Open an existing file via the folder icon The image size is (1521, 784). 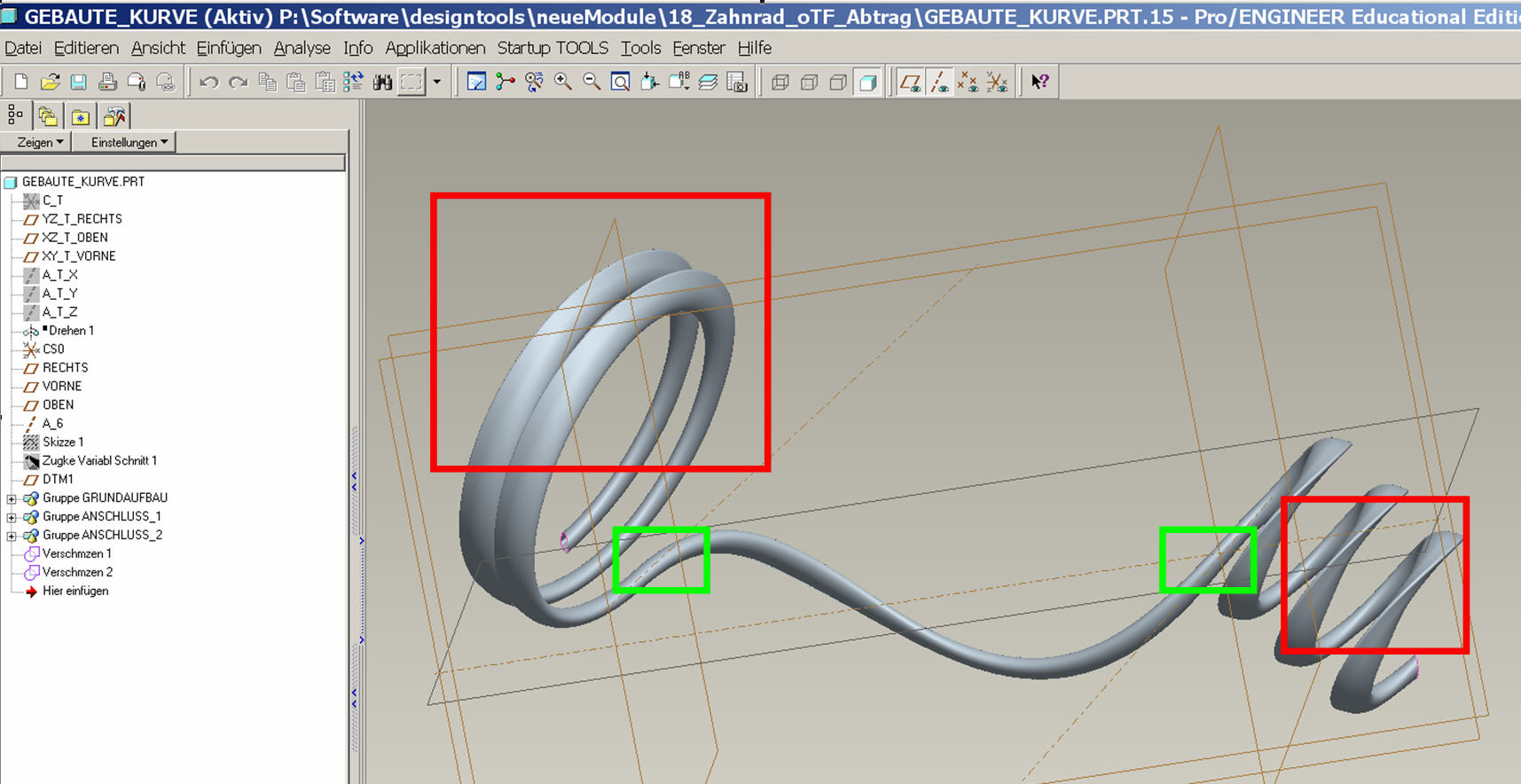tap(50, 82)
